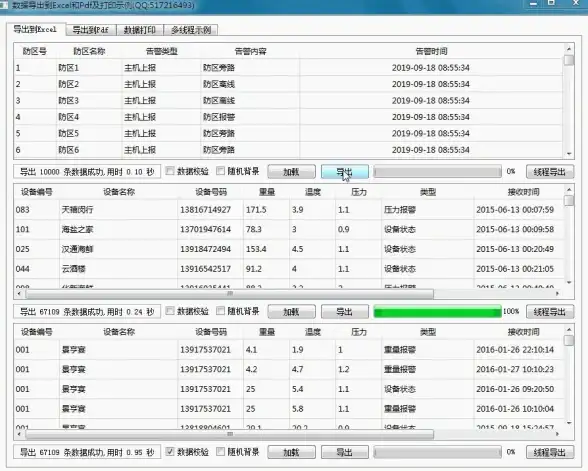Viewport: 588px width, 471px height.
Task: Click 防区旁路 in the 防区6 row
Action: coord(250,150)
